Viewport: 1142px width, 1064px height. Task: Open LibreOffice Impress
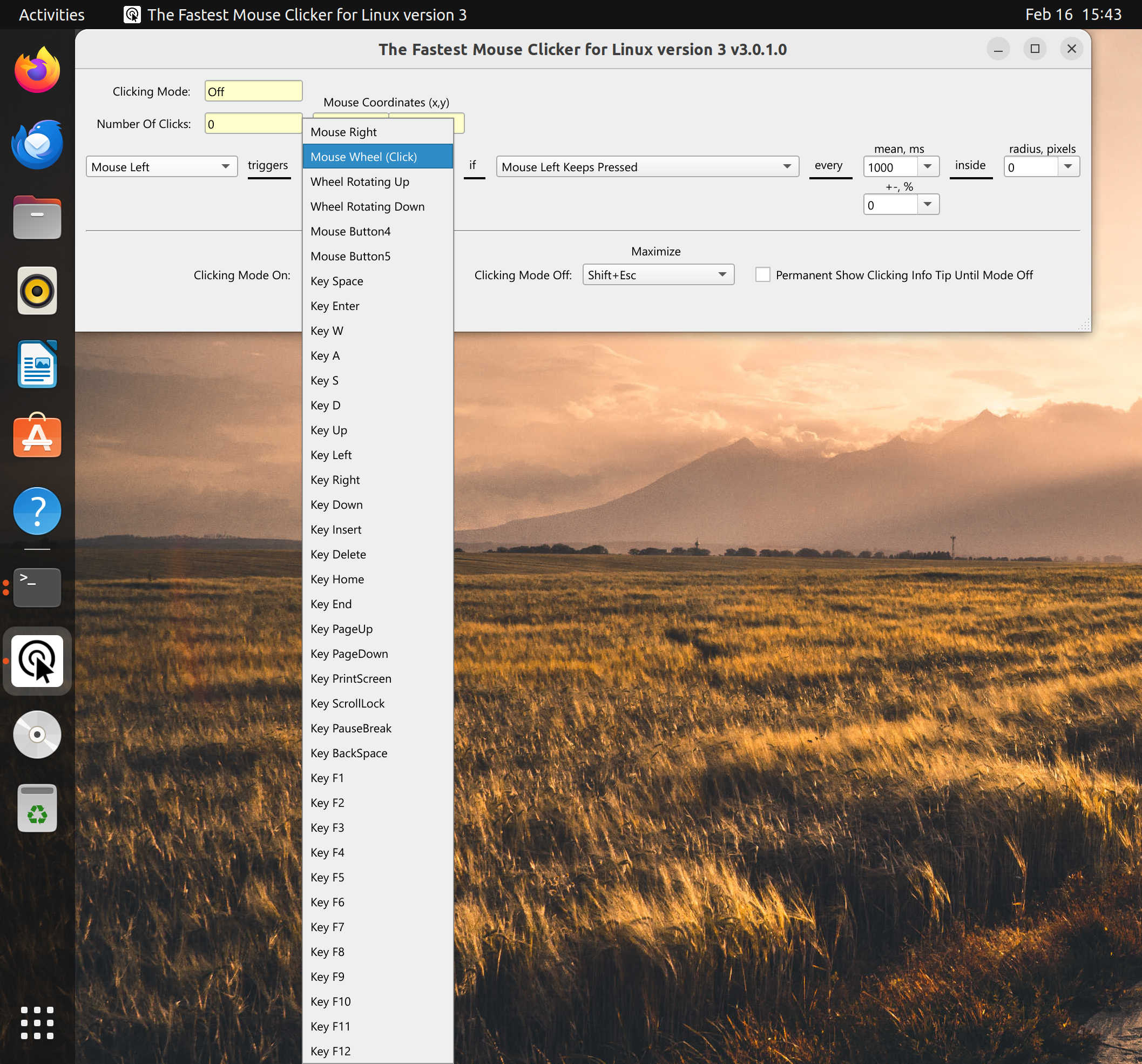37,363
